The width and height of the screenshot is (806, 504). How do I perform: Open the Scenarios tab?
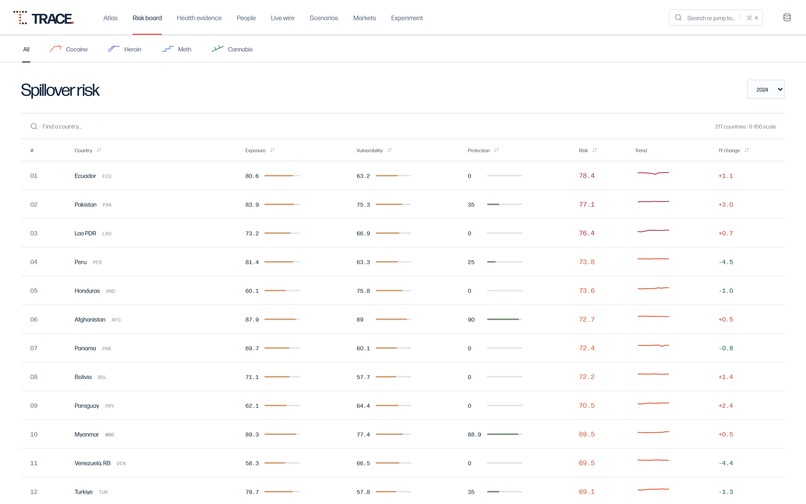(x=323, y=18)
